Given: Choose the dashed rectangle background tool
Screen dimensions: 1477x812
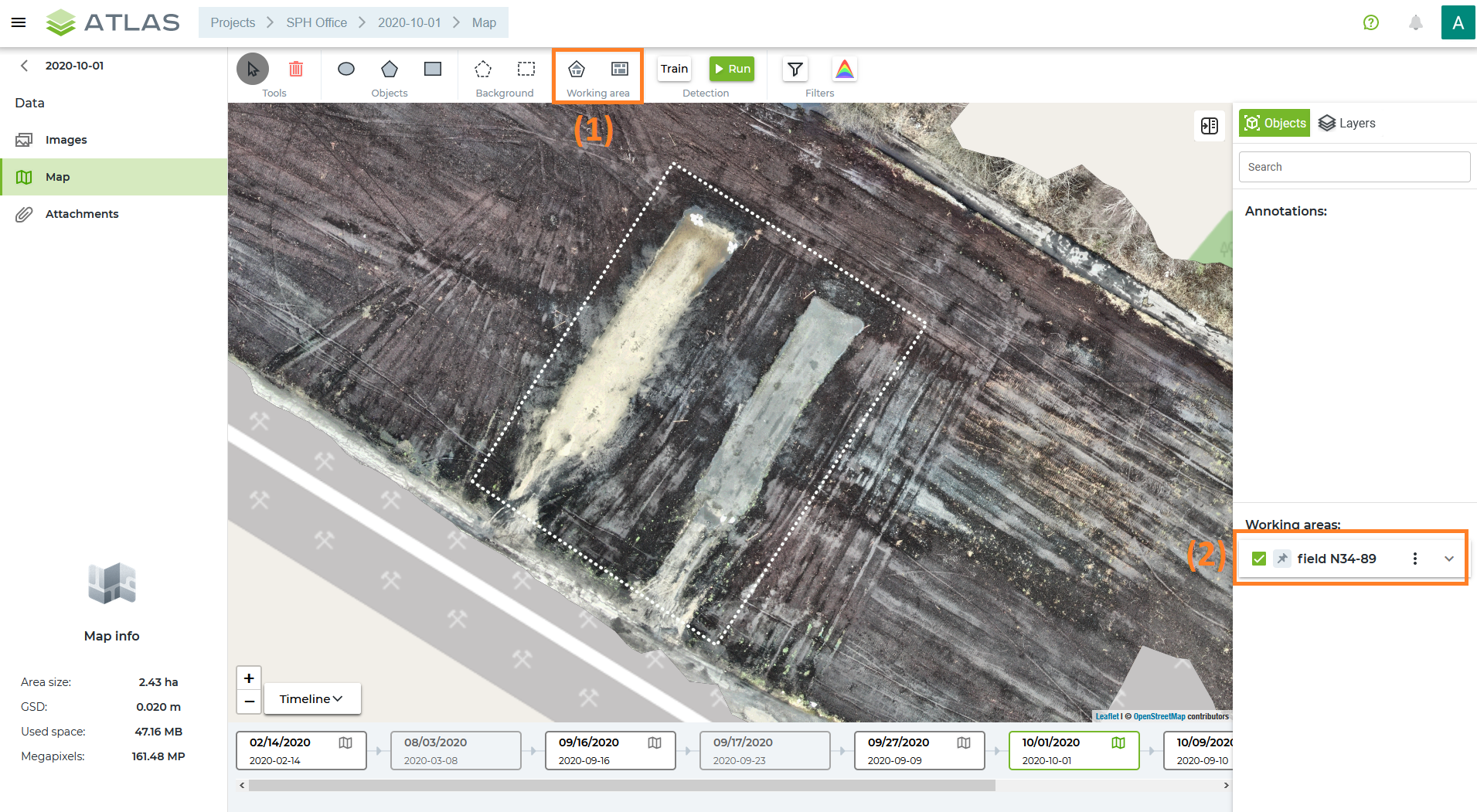Looking at the screenshot, I should click(526, 69).
